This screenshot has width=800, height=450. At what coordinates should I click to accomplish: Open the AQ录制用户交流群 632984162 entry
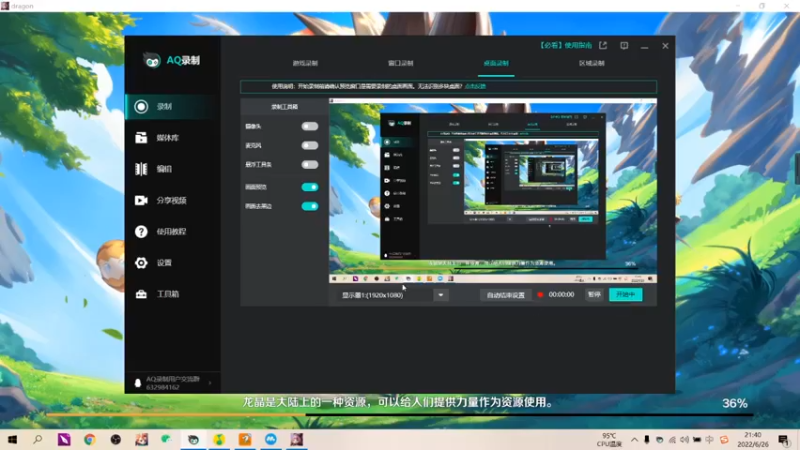[x=172, y=383]
